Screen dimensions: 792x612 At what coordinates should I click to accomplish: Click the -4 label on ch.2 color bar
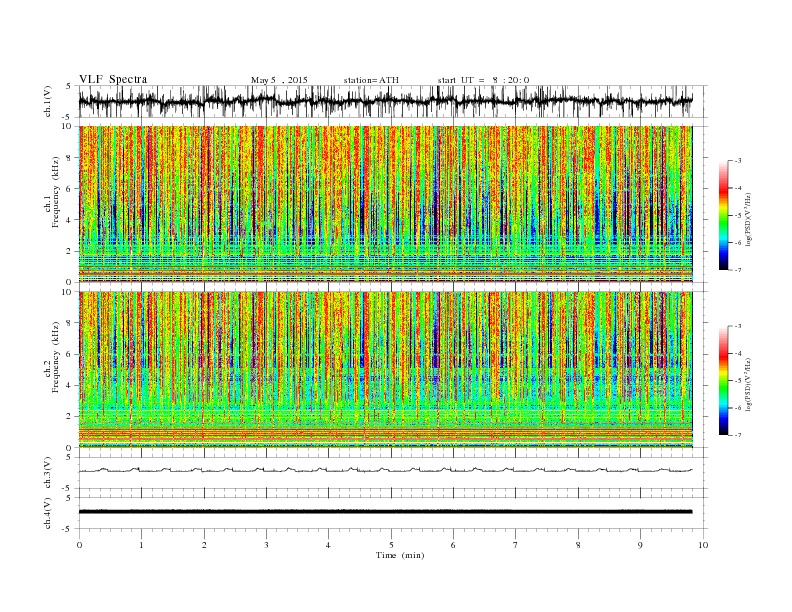pyautogui.click(x=738, y=353)
